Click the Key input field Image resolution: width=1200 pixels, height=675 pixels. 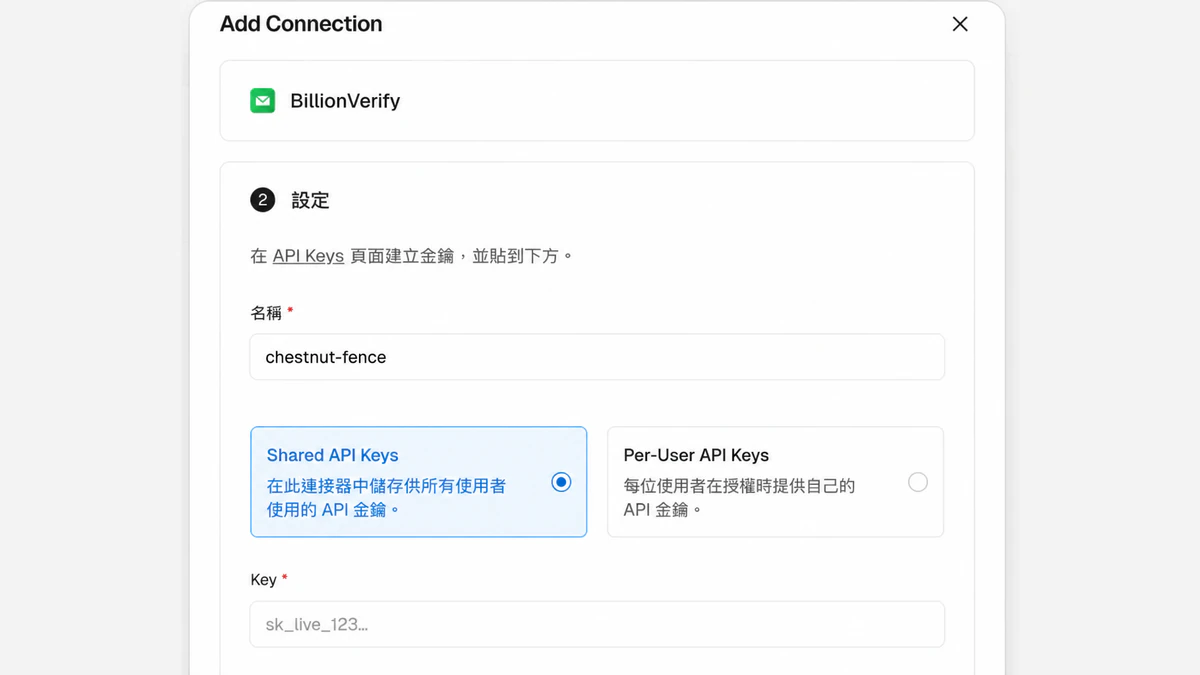pos(597,624)
